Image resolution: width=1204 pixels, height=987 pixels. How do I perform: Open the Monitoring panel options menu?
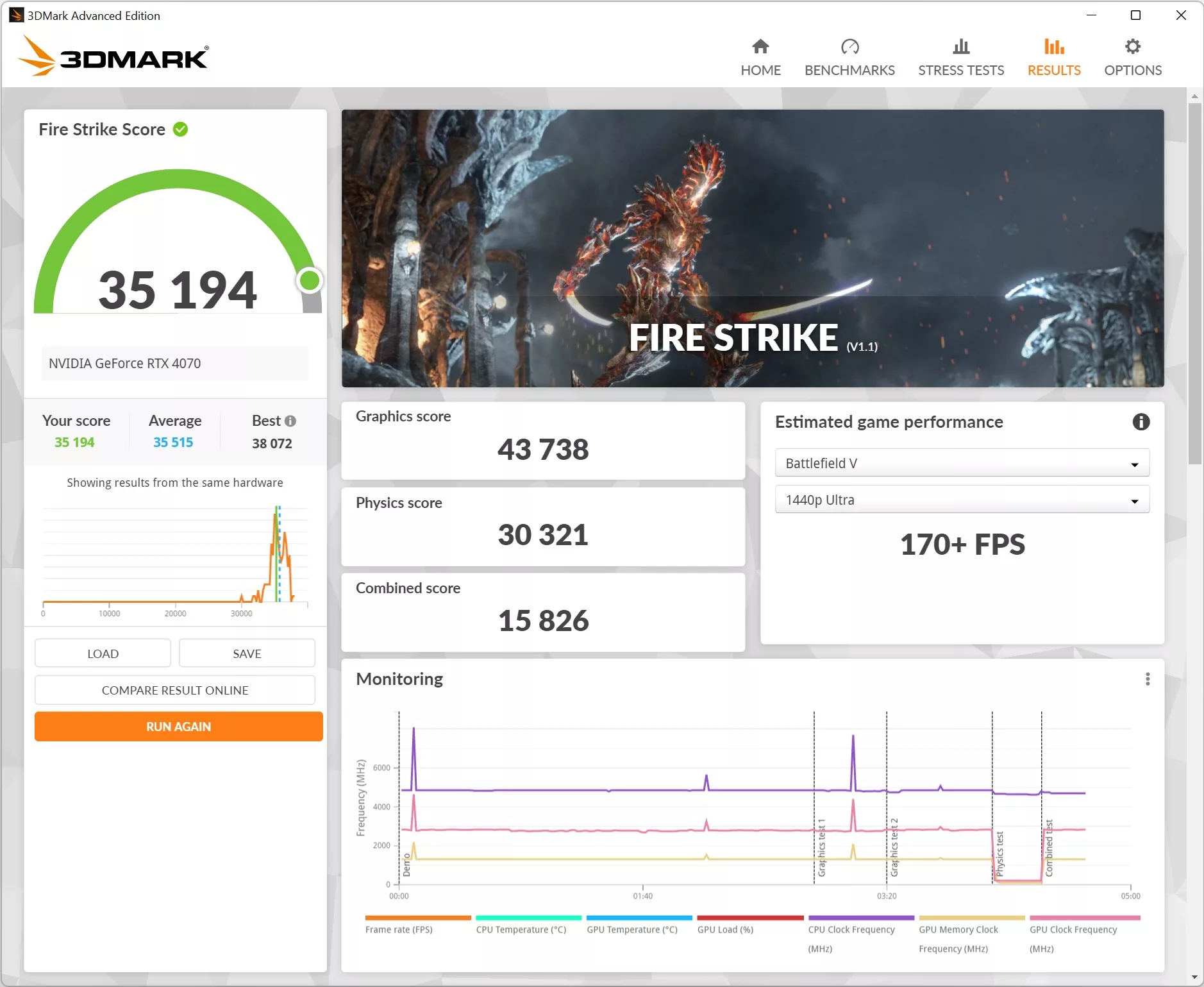(1148, 679)
